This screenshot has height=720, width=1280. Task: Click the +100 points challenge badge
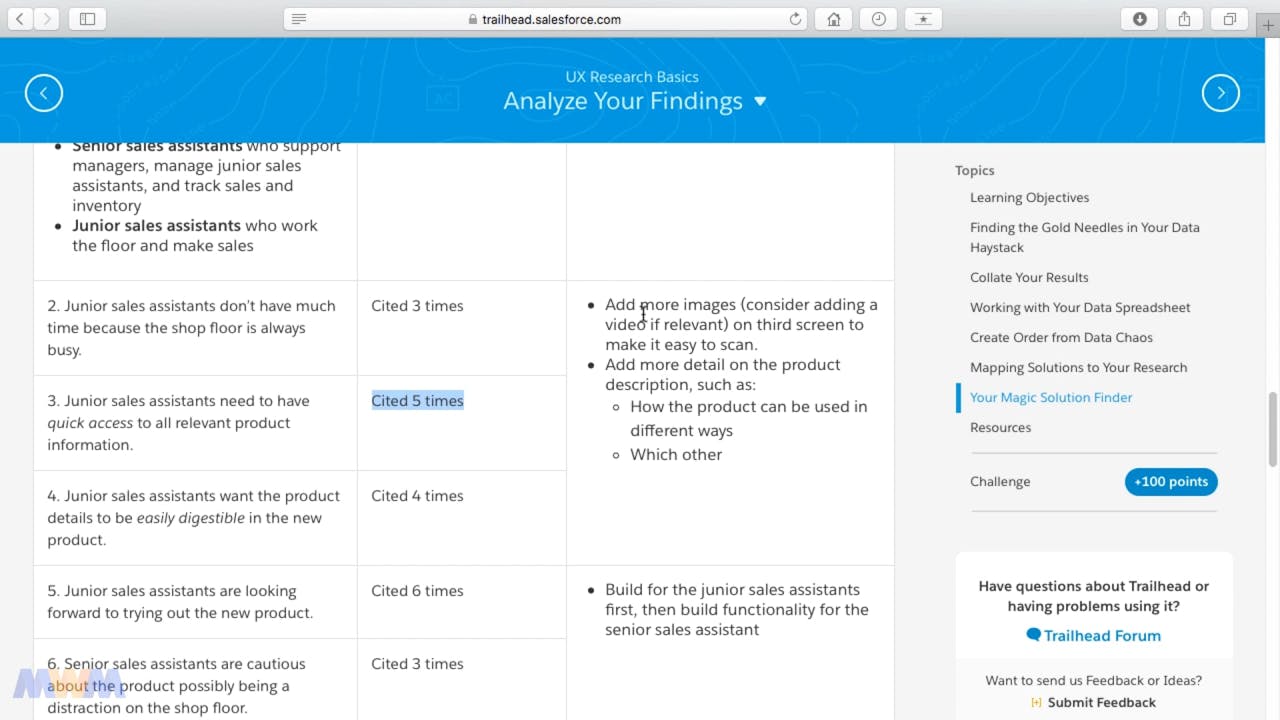1170,481
